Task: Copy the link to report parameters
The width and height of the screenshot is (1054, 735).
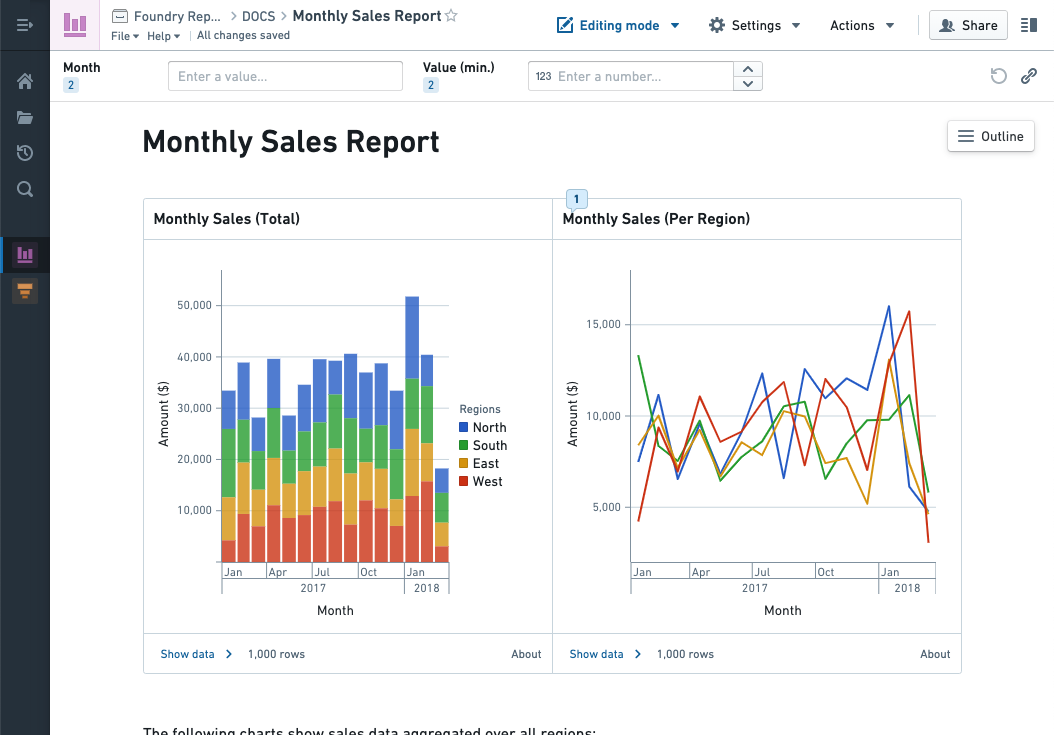Action: click(x=1028, y=76)
